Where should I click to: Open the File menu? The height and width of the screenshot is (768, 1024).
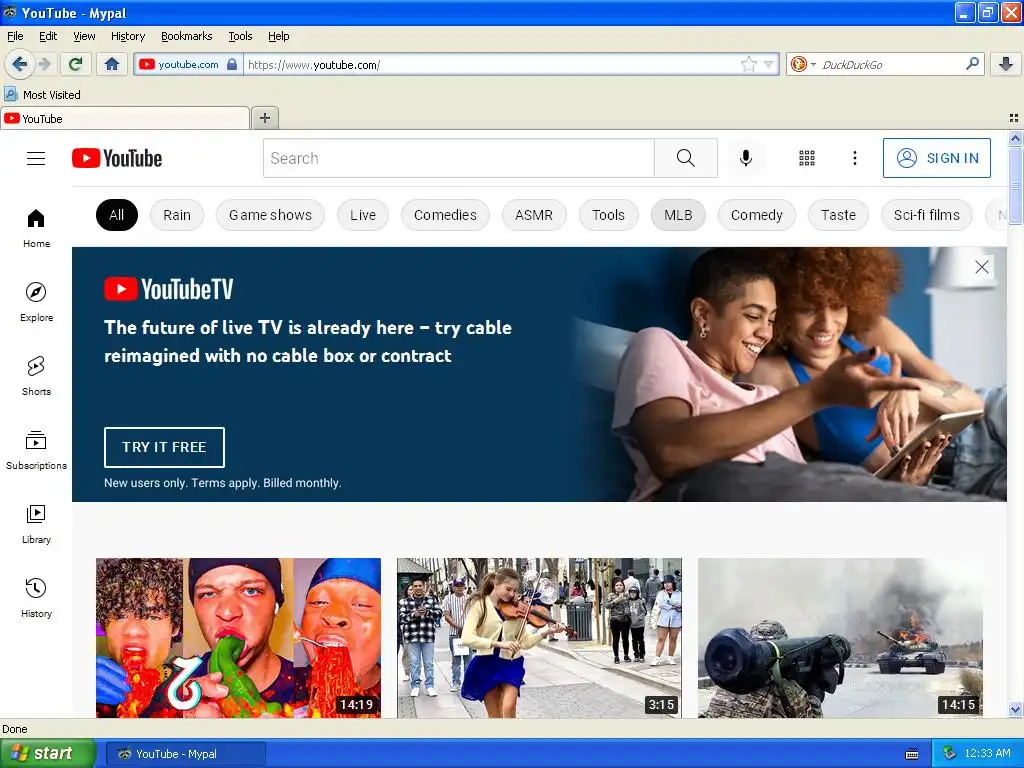(15, 36)
